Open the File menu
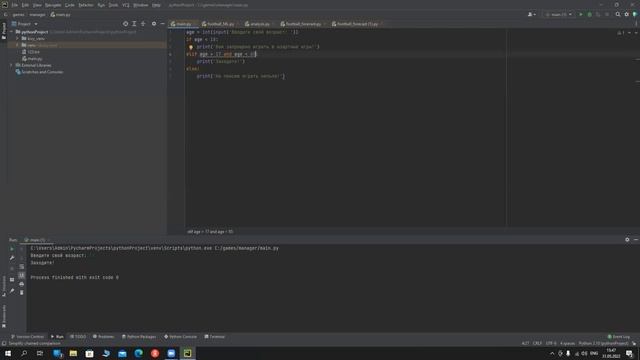640x360 pixels. click(15, 5)
